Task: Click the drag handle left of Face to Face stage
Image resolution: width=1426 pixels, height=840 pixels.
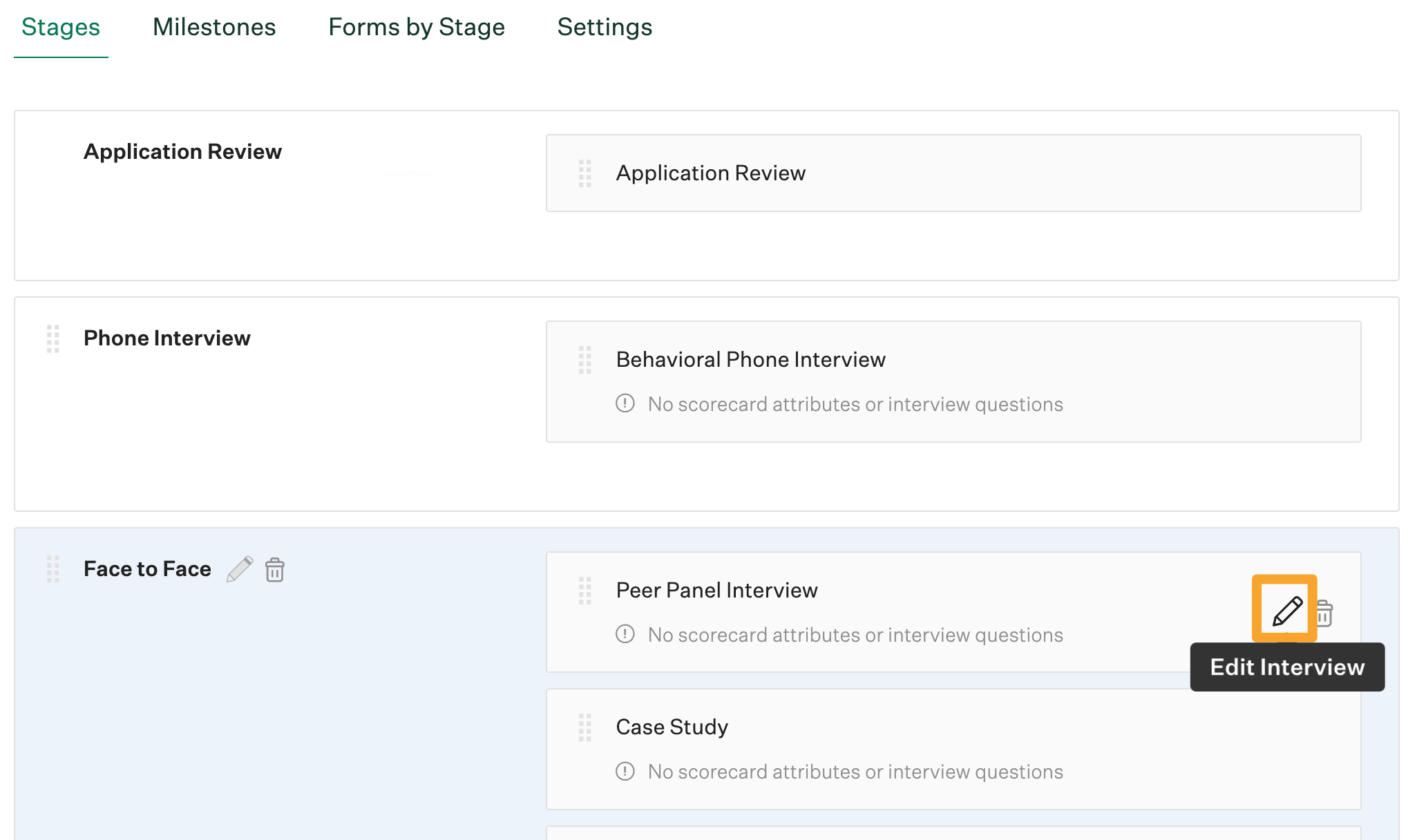Action: (53, 569)
